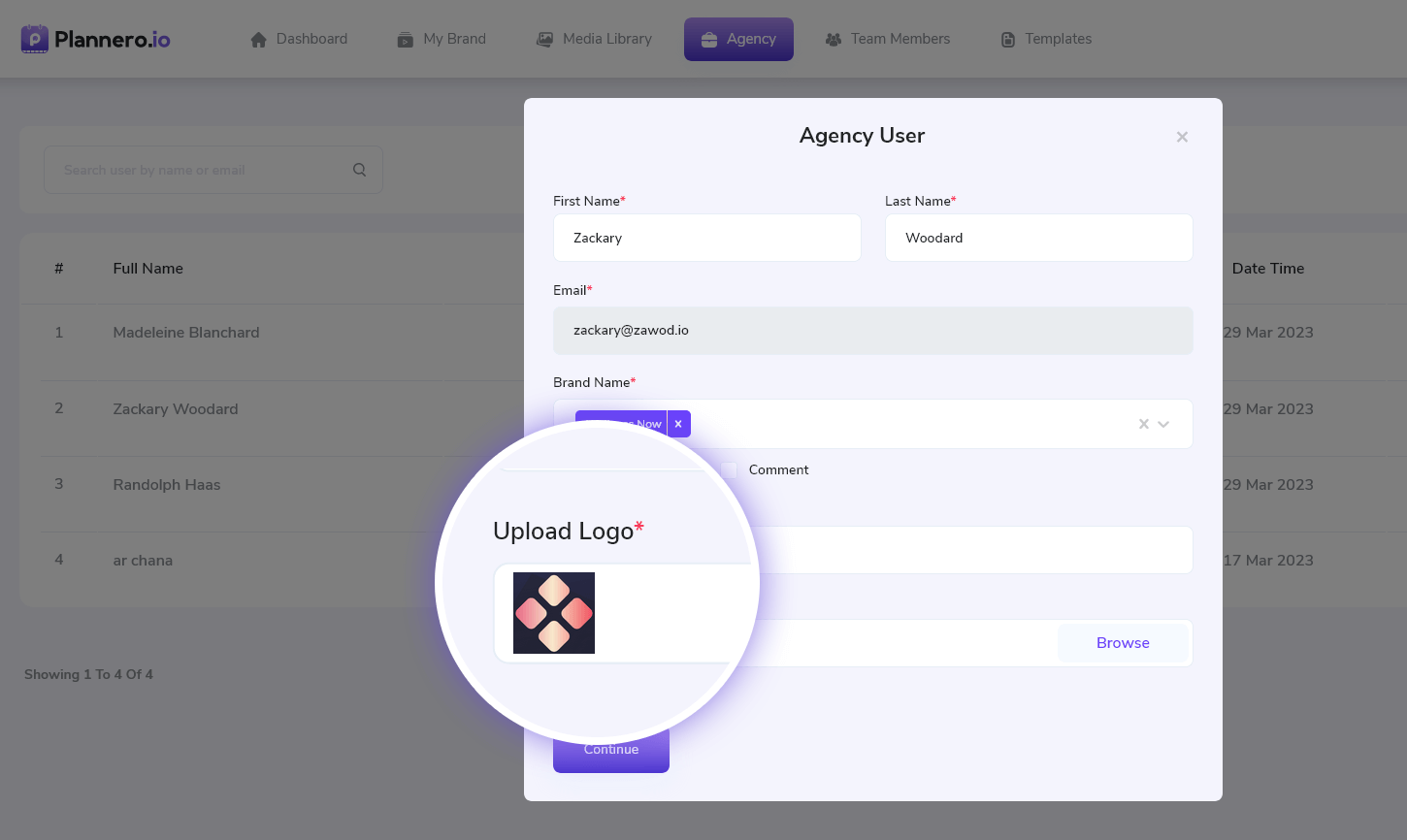Click the Dashboard home icon

258,40
